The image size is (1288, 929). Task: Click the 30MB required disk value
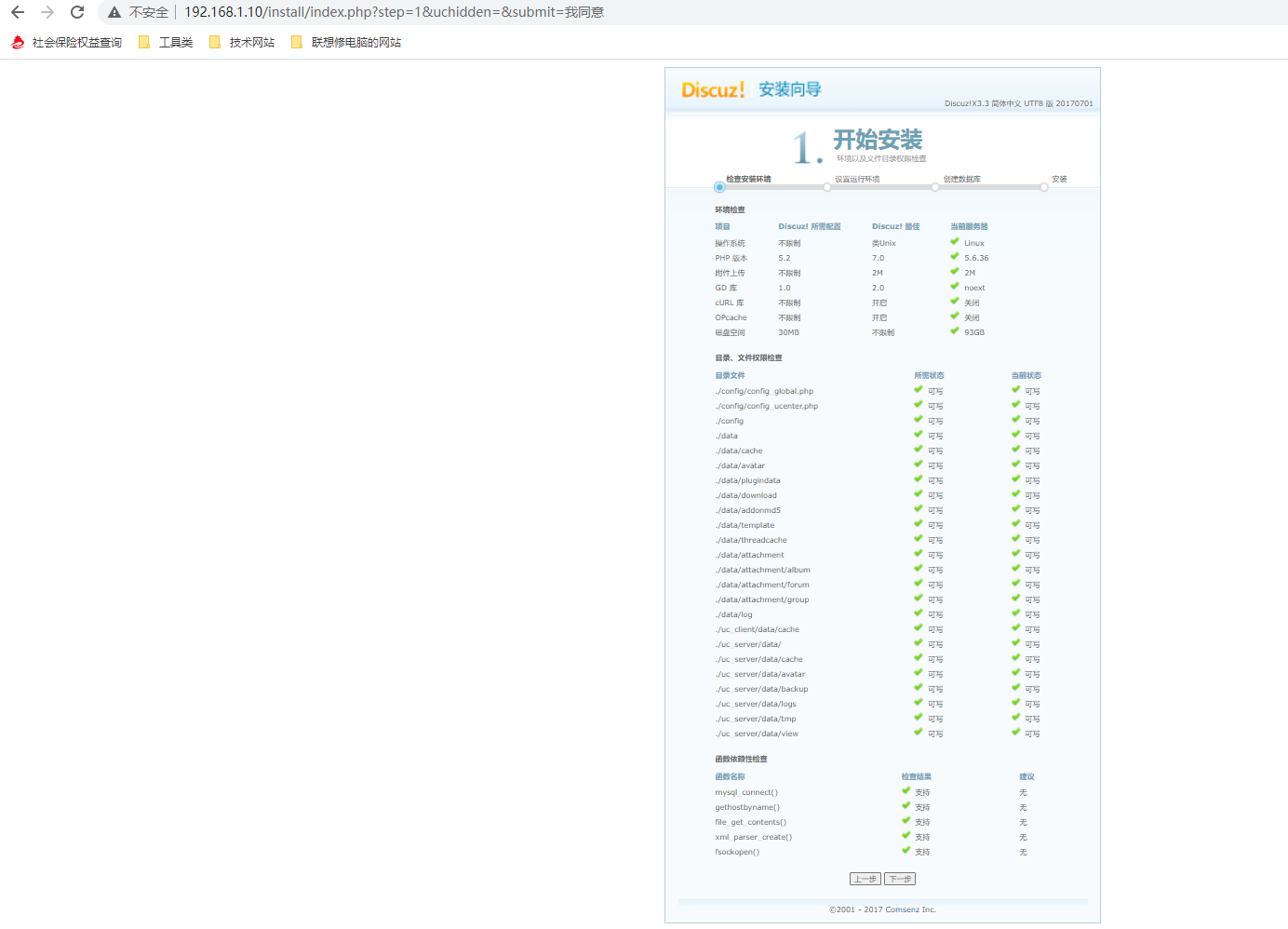788,332
